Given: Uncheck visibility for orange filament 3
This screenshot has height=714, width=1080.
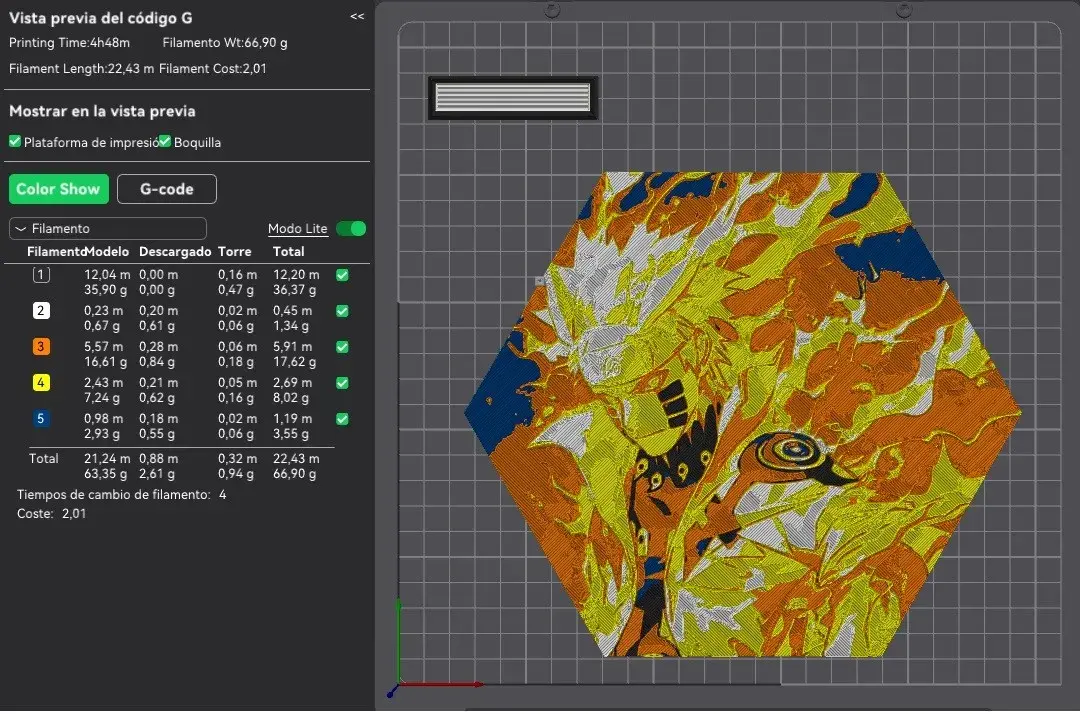Looking at the screenshot, I should pos(342,346).
